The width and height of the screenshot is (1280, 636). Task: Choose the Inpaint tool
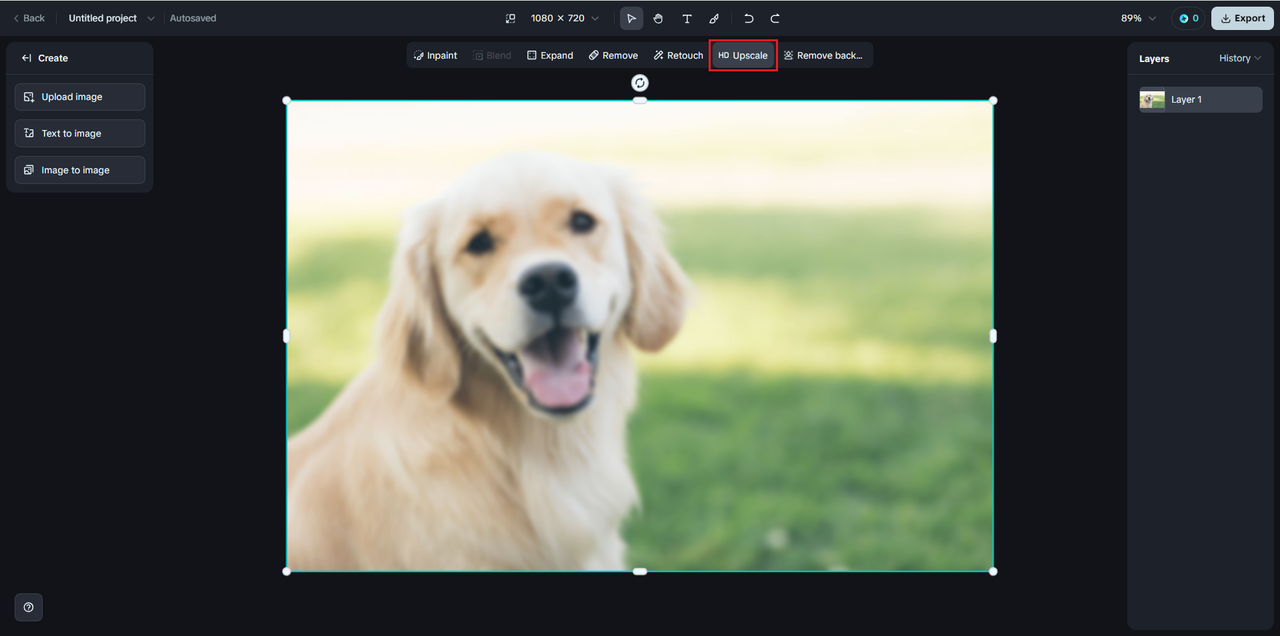tap(435, 55)
